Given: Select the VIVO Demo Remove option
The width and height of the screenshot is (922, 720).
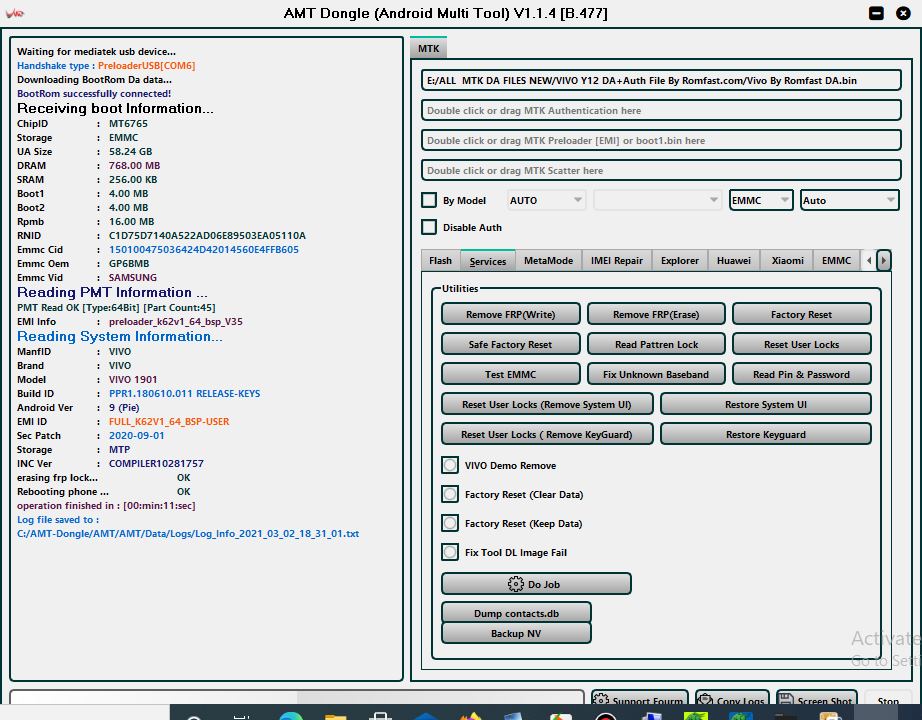Looking at the screenshot, I should (x=450, y=466).
